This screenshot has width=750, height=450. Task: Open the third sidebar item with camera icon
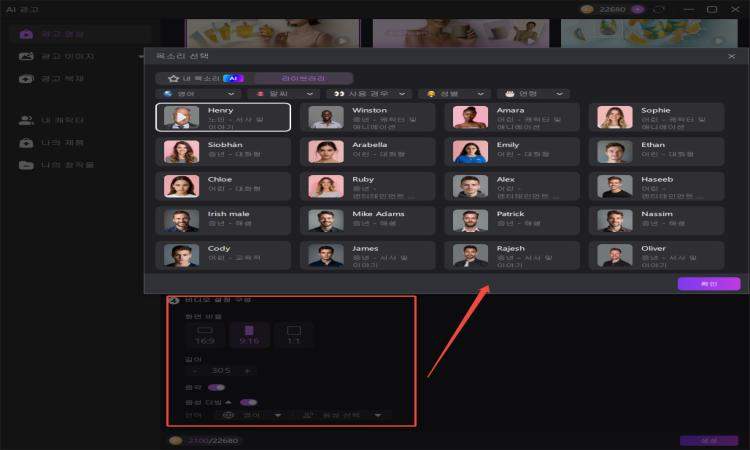coord(80,78)
